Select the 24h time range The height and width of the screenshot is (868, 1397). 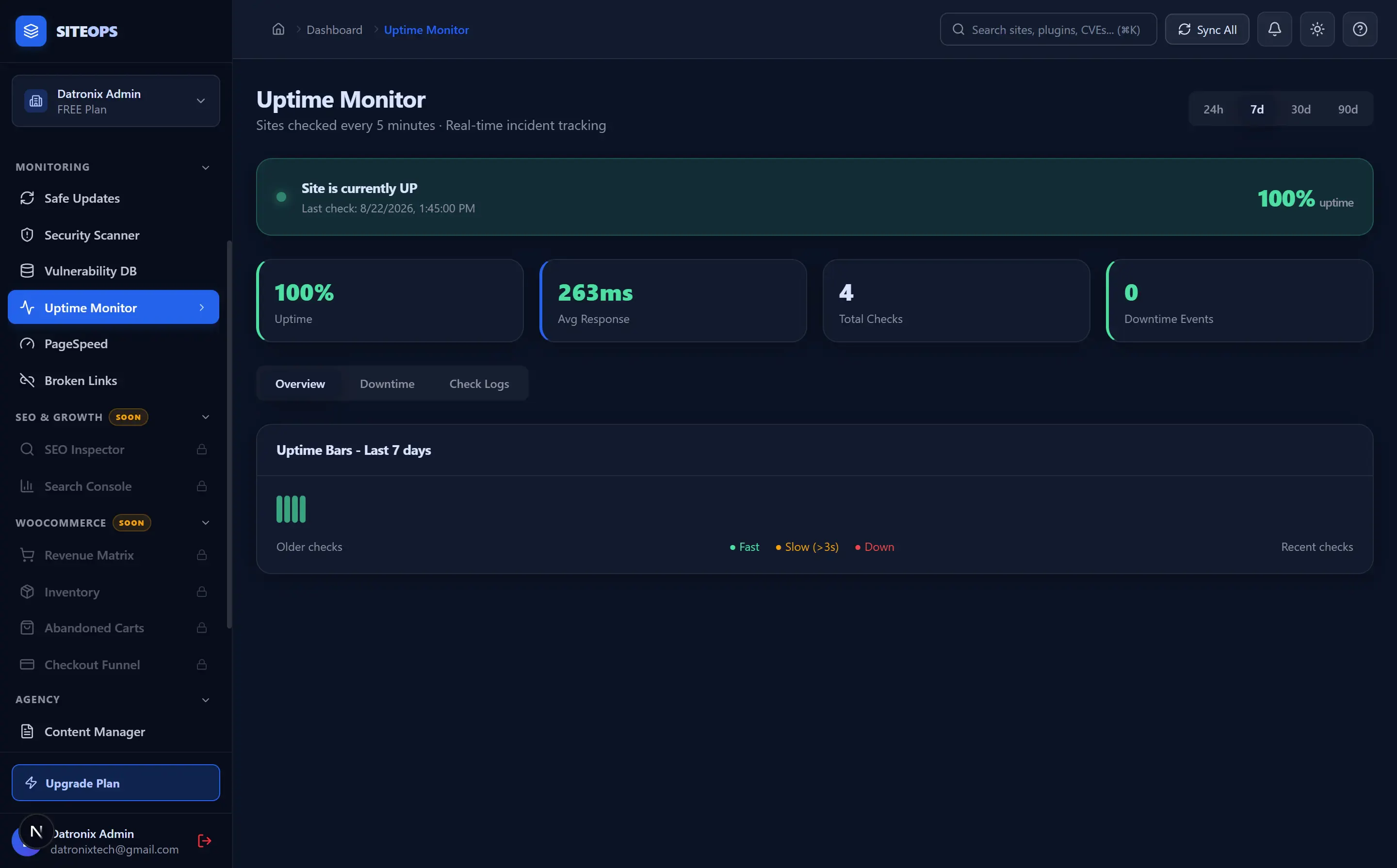pyautogui.click(x=1213, y=109)
